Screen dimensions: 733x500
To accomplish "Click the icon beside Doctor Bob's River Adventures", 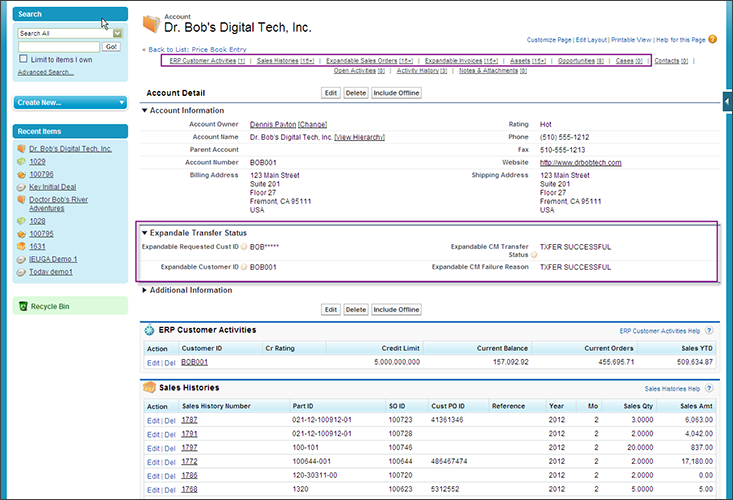I will 21,200.
